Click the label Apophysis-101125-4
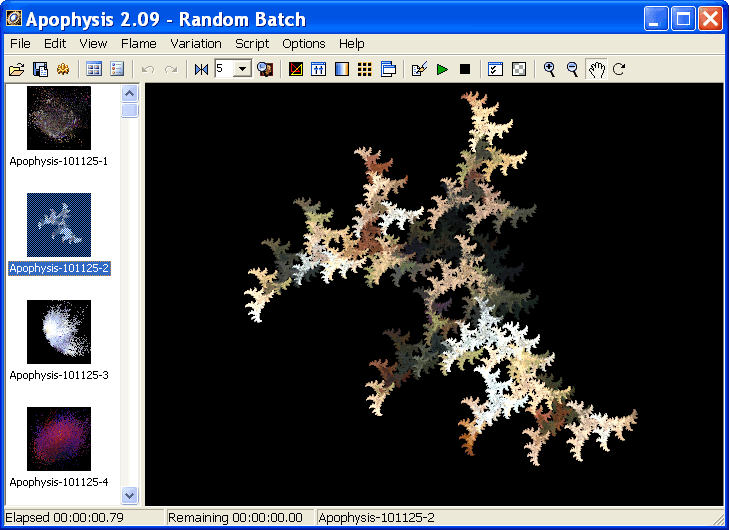This screenshot has height=530, width=729. coord(59,482)
